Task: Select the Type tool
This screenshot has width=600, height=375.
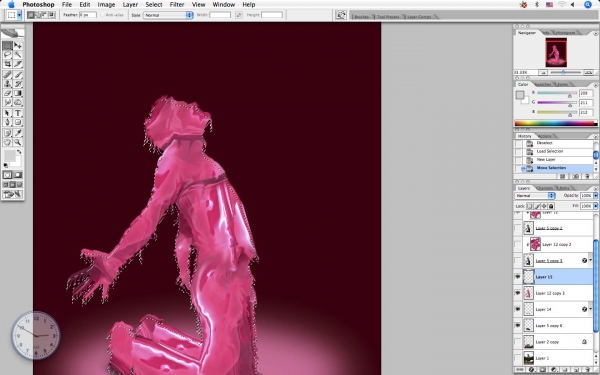Action: tap(18, 113)
